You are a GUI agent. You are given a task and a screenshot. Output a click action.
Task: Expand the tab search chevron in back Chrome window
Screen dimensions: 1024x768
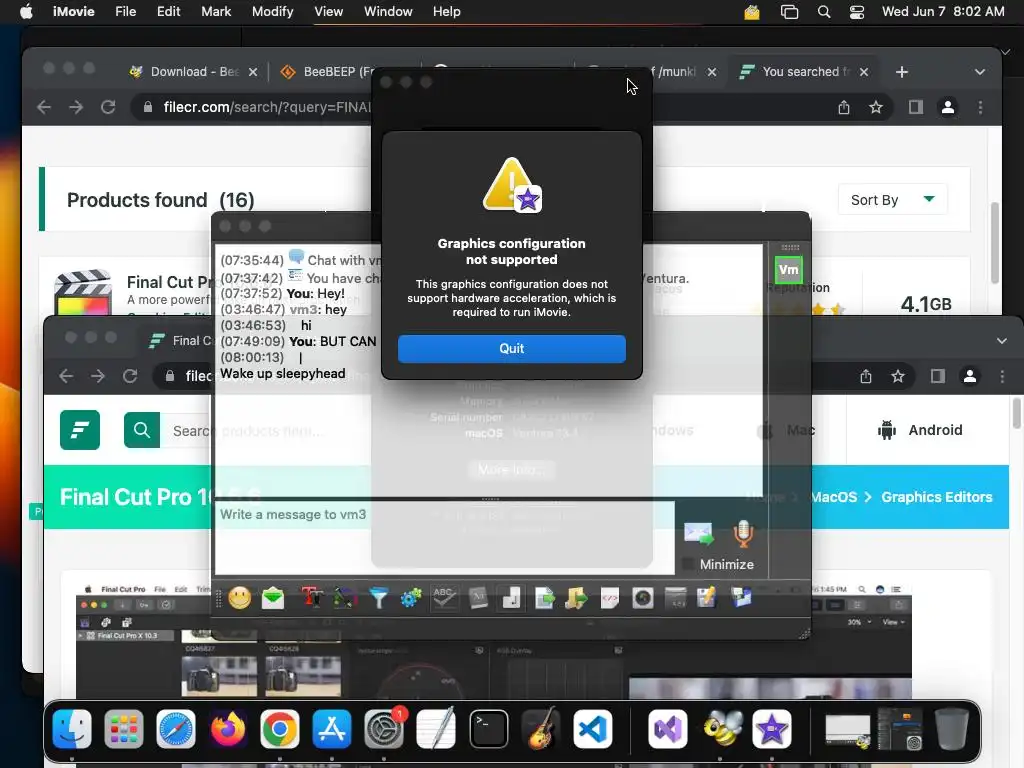point(980,72)
